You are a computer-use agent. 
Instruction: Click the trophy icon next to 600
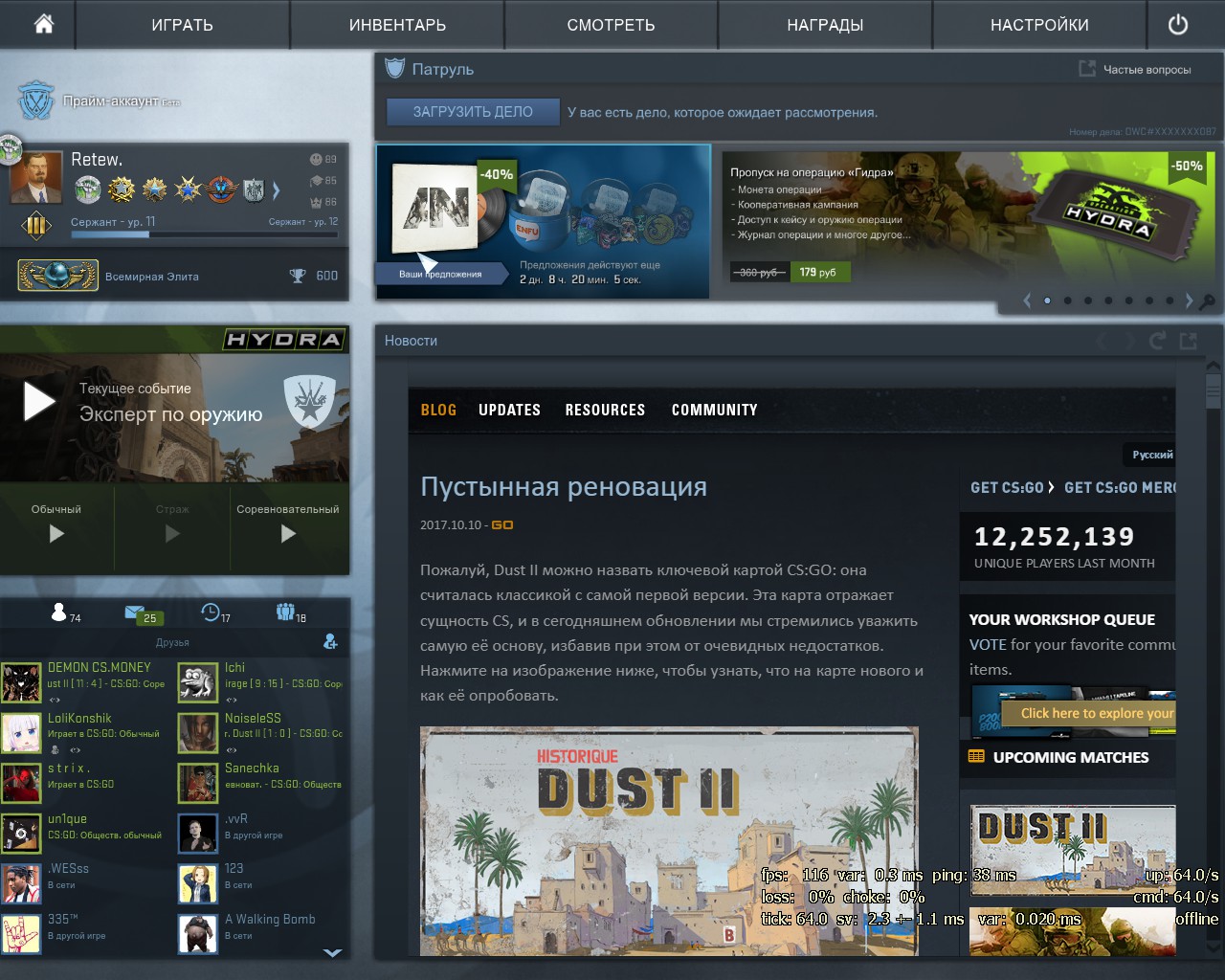click(298, 276)
